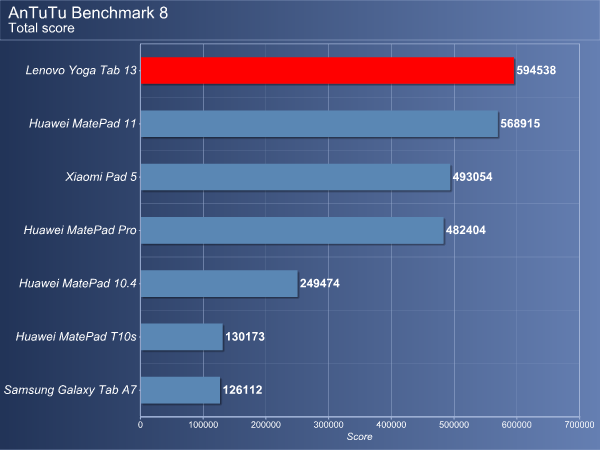Select the Huawei MatePad T10s label
600x450 pixels.
pyautogui.click(x=76, y=336)
